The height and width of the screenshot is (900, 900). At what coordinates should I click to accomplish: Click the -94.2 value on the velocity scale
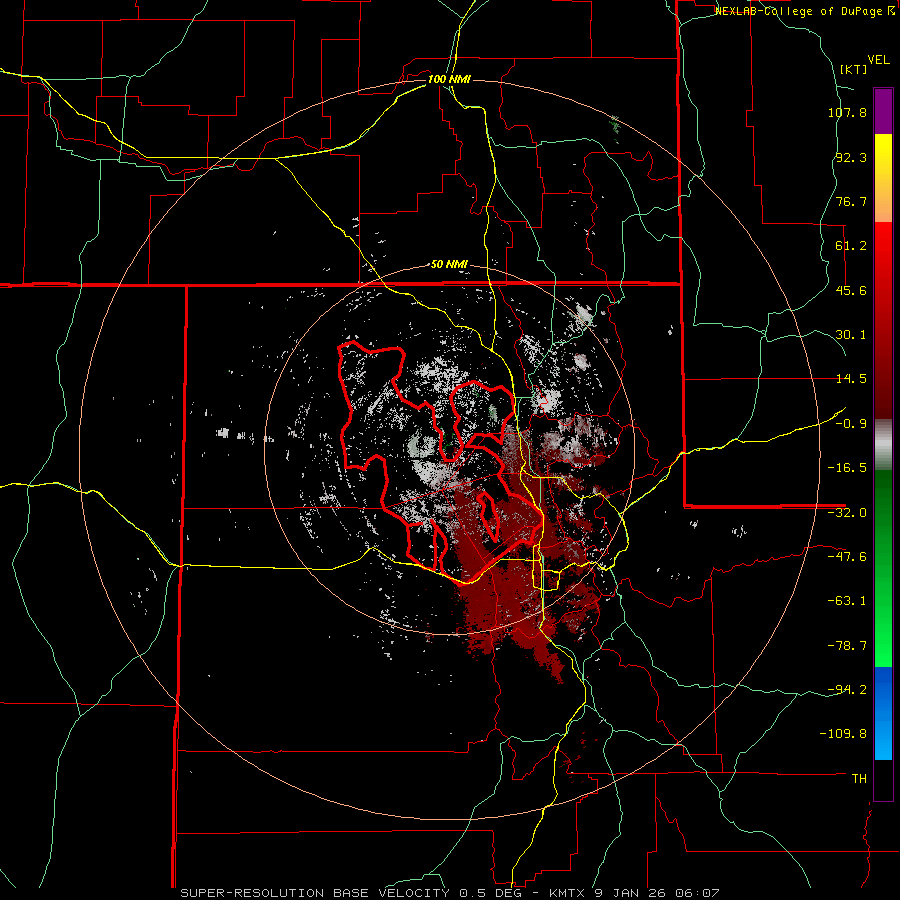coord(847,689)
